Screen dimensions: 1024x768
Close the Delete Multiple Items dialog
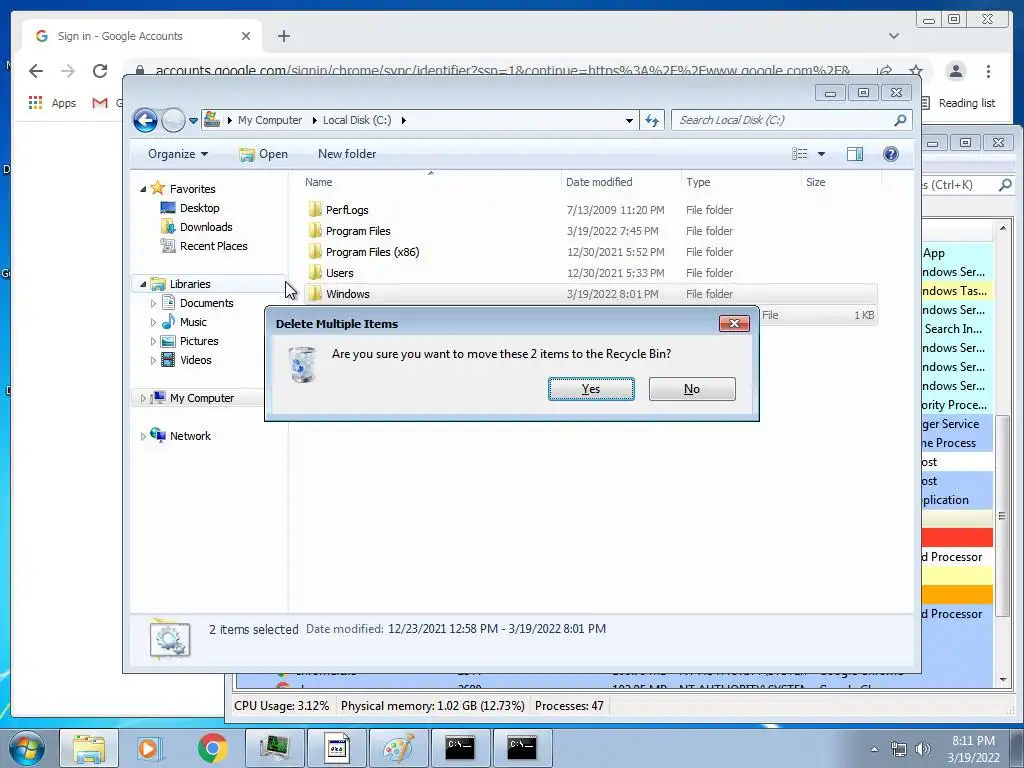(x=734, y=323)
